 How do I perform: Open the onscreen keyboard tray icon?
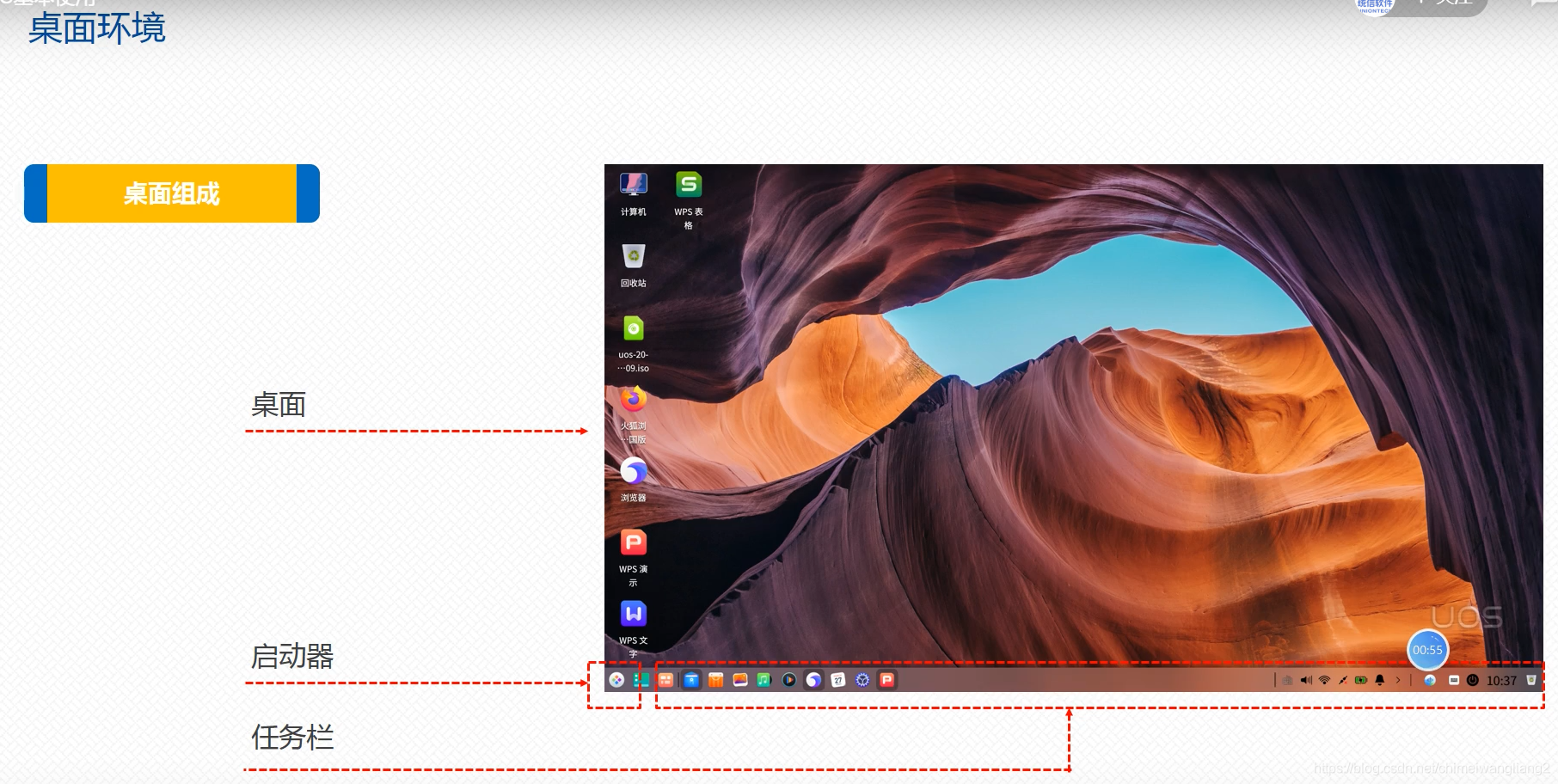click(x=1454, y=680)
